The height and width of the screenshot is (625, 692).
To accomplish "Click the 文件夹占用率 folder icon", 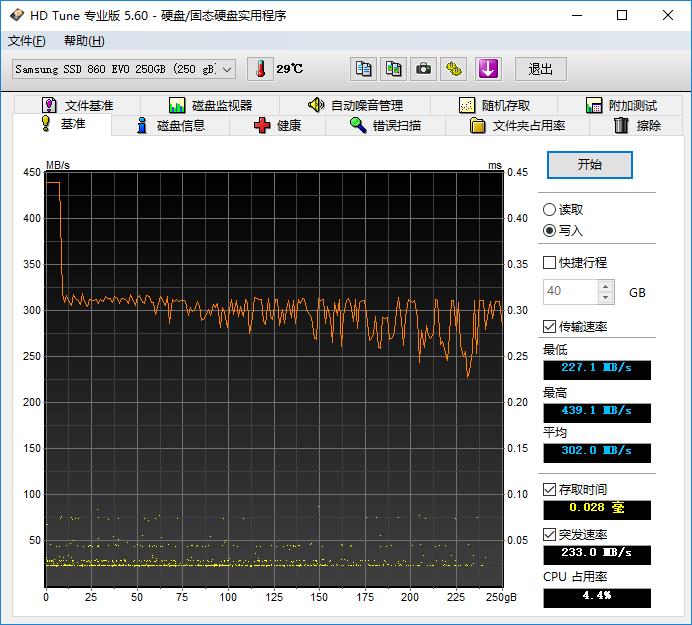I will (477, 125).
